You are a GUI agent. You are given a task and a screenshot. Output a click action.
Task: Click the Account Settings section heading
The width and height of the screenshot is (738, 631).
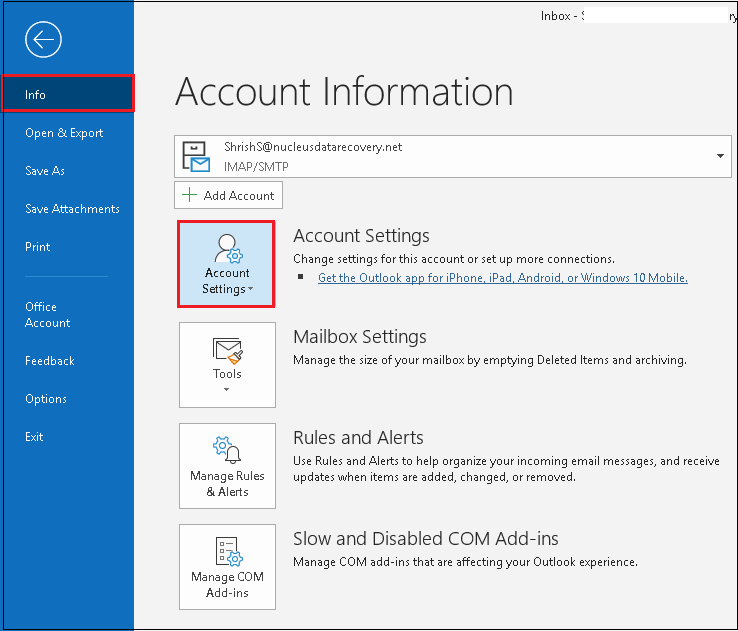pyautogui.click(x=361, y=235)
